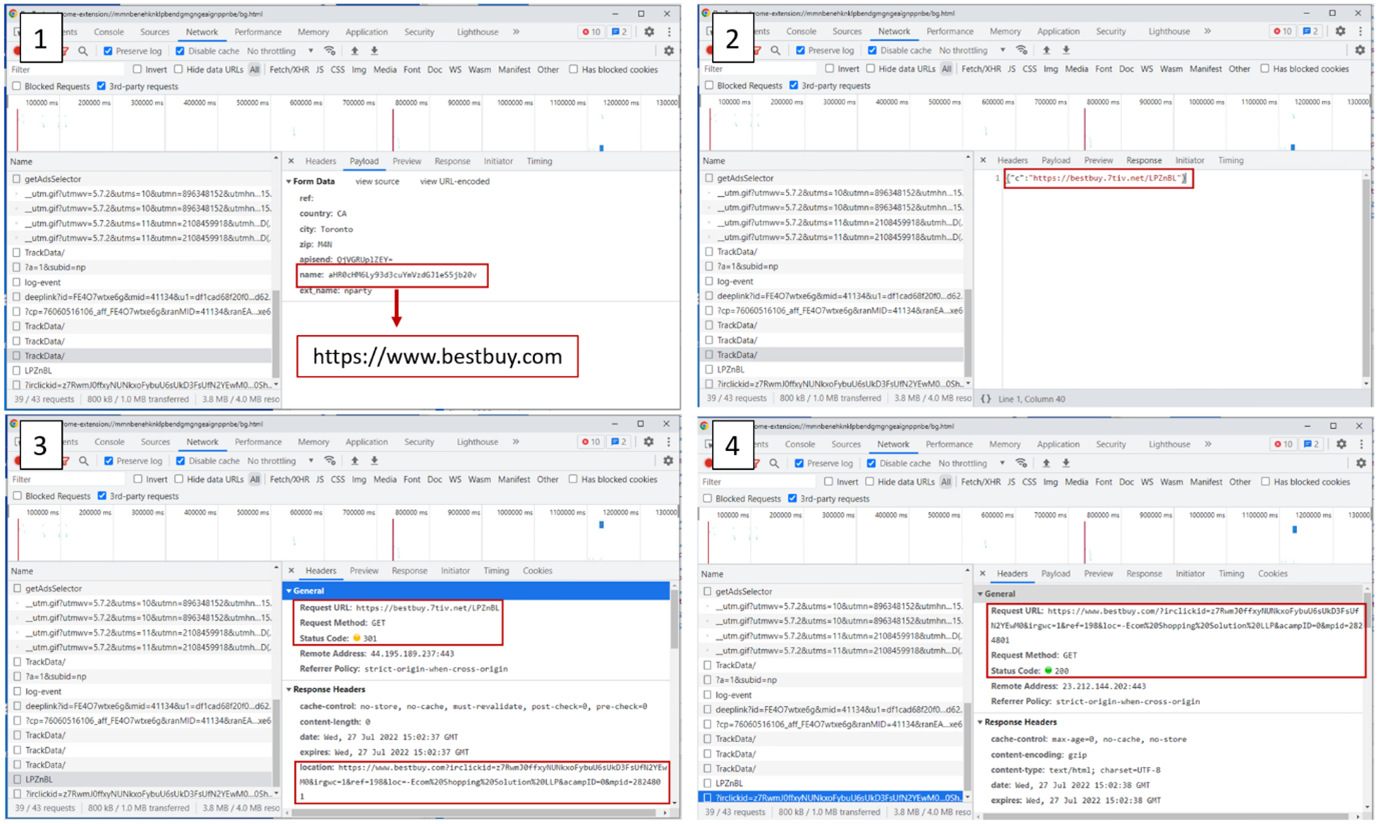
Task: Enable Blocked Requests checkbox in window 3
Action: pyautogui.click(x=17, y=496)
